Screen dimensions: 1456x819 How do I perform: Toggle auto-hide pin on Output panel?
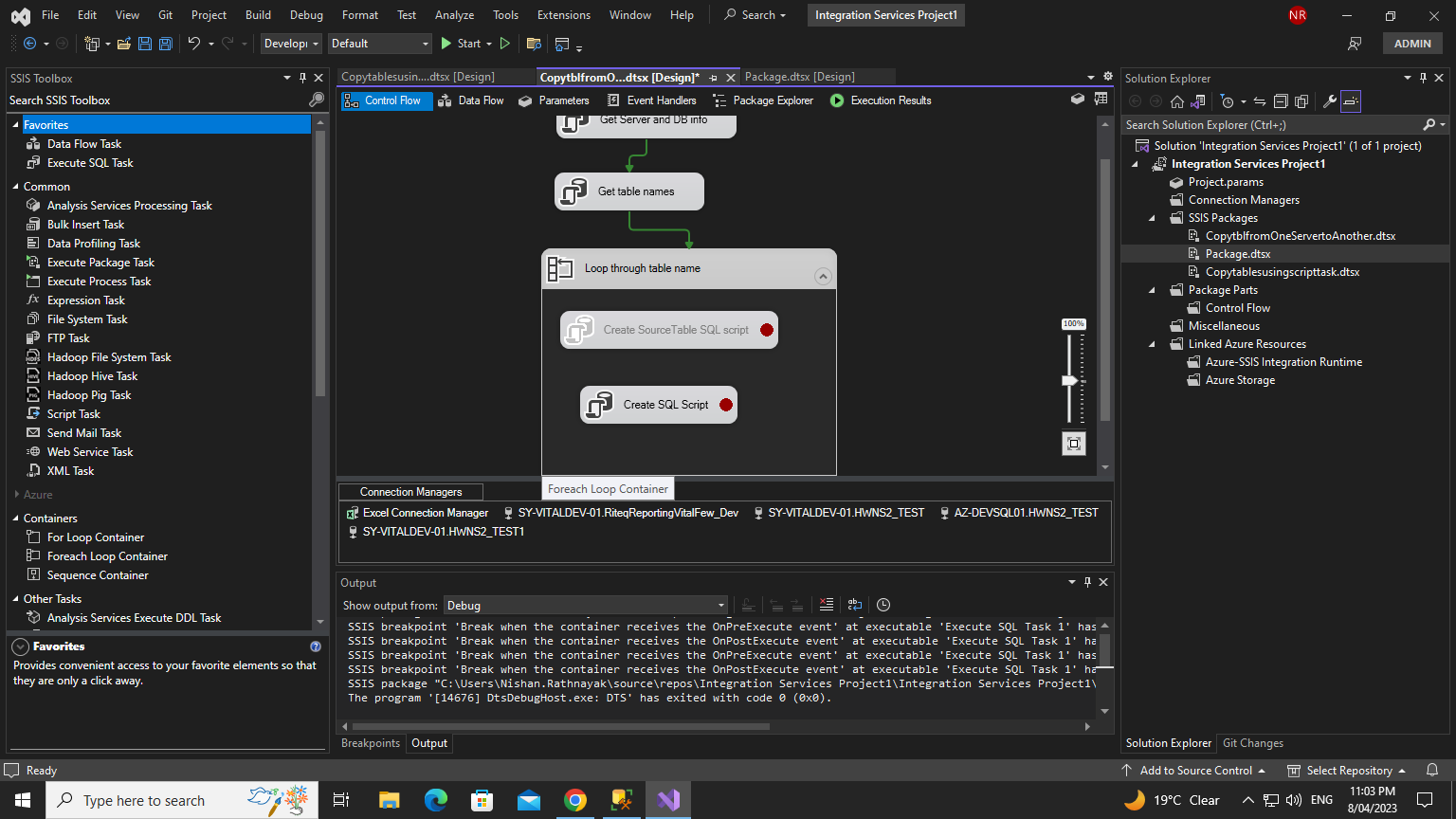(x=1088, y=582)
